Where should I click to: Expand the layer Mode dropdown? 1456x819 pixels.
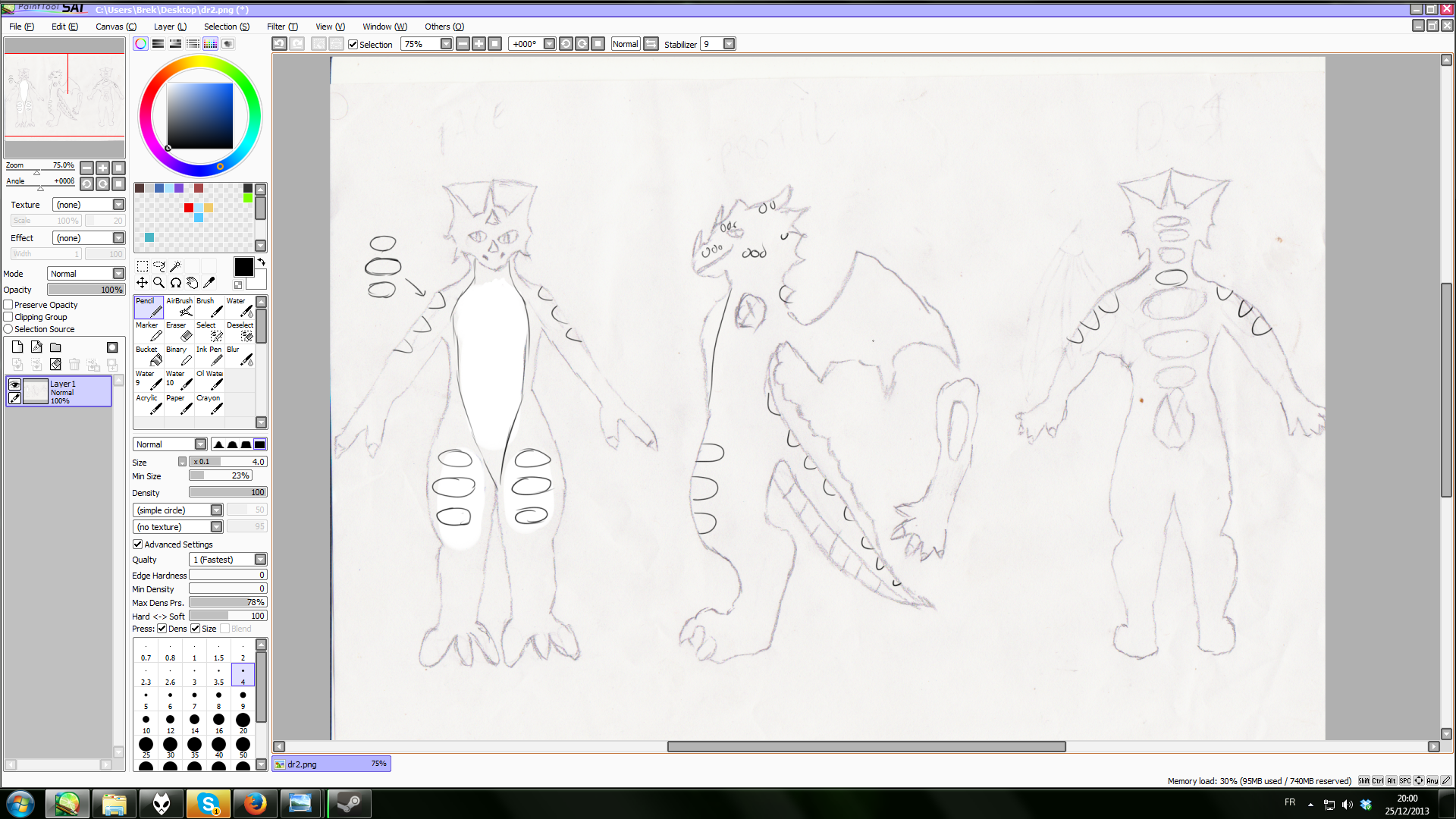118,274
